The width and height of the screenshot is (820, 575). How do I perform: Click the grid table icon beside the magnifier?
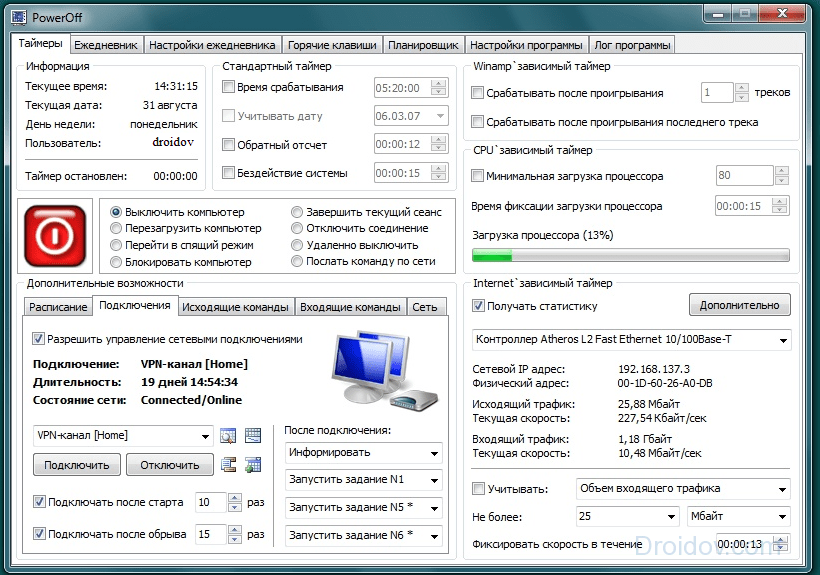[x=252, y=435]
